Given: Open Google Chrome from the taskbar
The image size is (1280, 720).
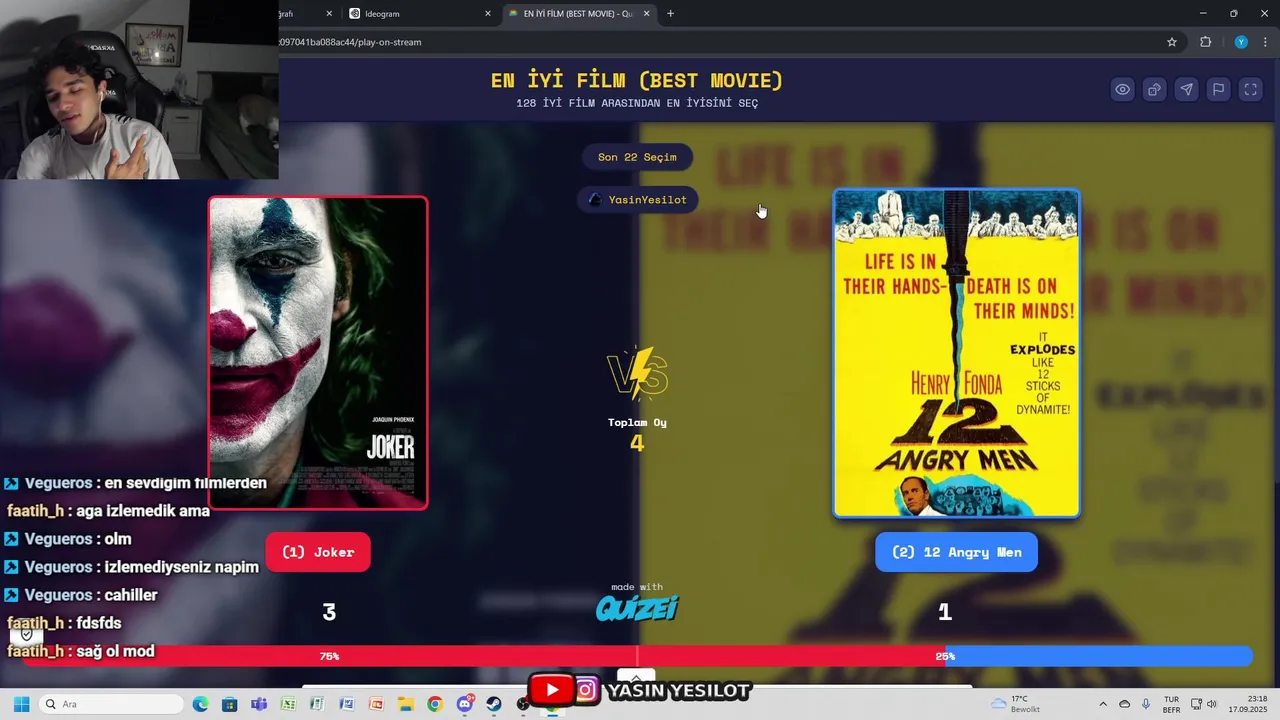Looking at the screenshot, I should pyautogui.click(x=434, y=704).
